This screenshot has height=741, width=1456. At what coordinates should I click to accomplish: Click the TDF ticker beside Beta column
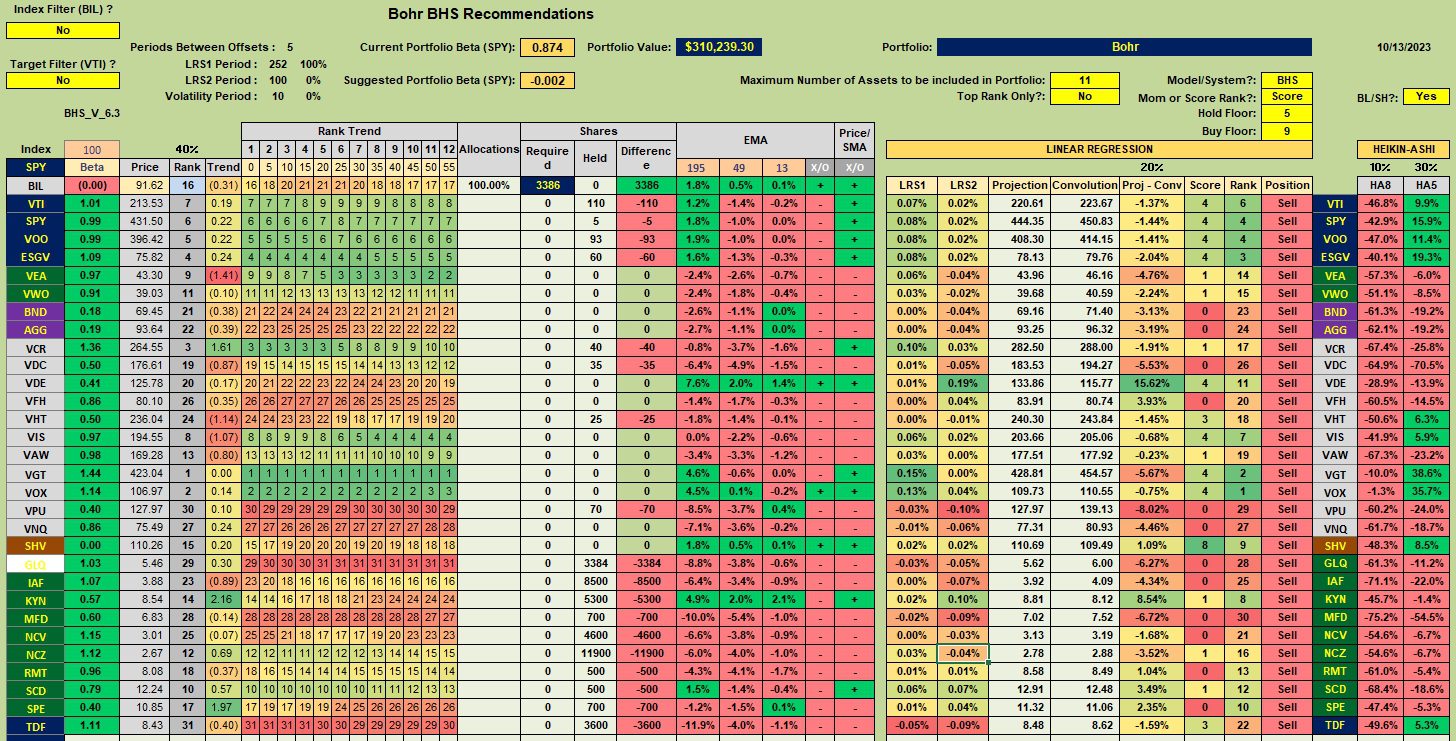(35, 725)
